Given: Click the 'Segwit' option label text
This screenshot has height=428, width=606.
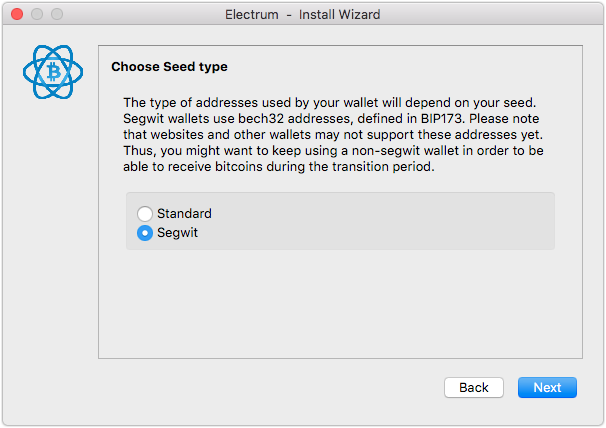Looking at the screenshot, I should coord(177,233).
